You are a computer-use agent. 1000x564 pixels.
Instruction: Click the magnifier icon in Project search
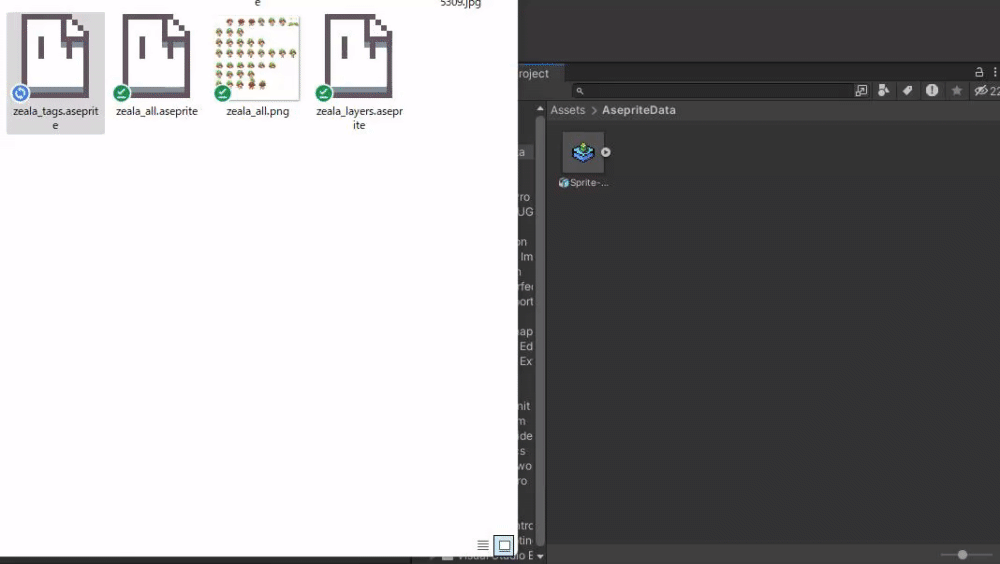580,91
